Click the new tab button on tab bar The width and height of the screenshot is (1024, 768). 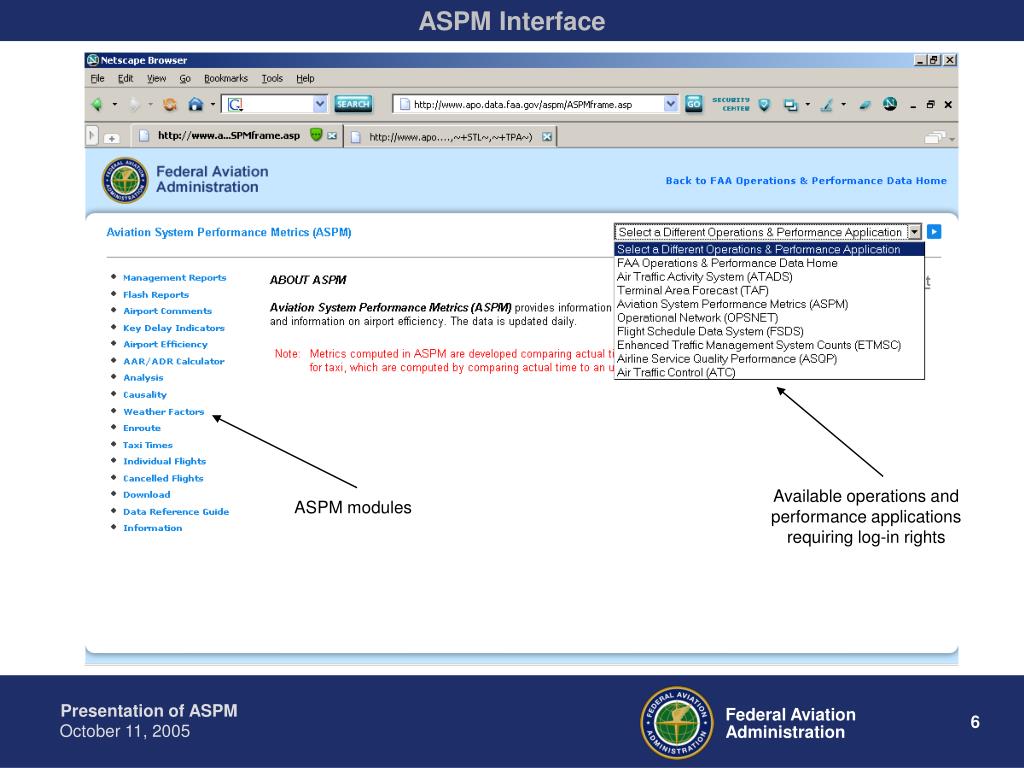pyautogui.click(x=112, y=137)
